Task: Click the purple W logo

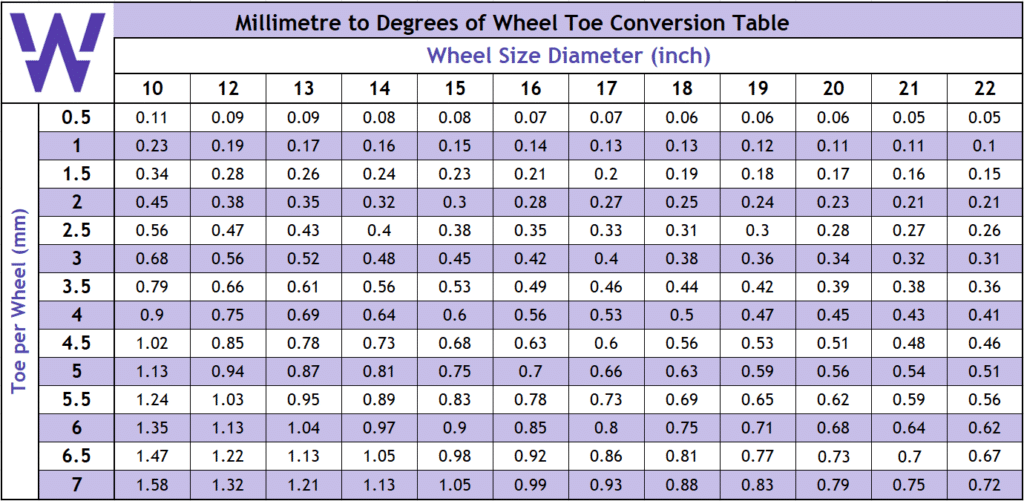Action: [59, 50]
